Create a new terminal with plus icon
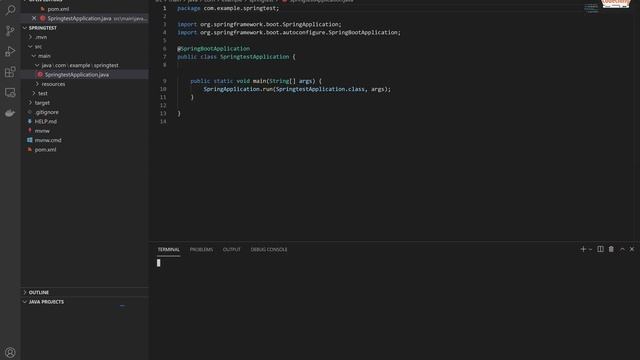 pos(583,249)
